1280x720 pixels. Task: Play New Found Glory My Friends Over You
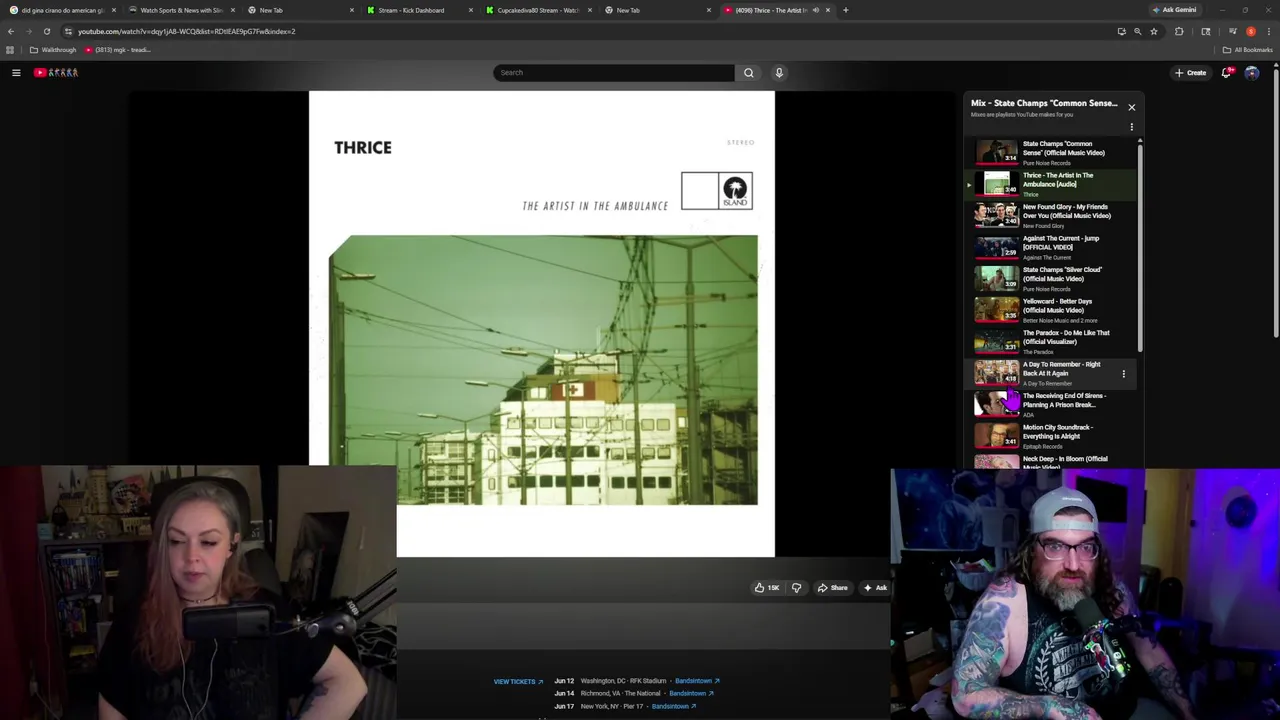pos(1052,215)
